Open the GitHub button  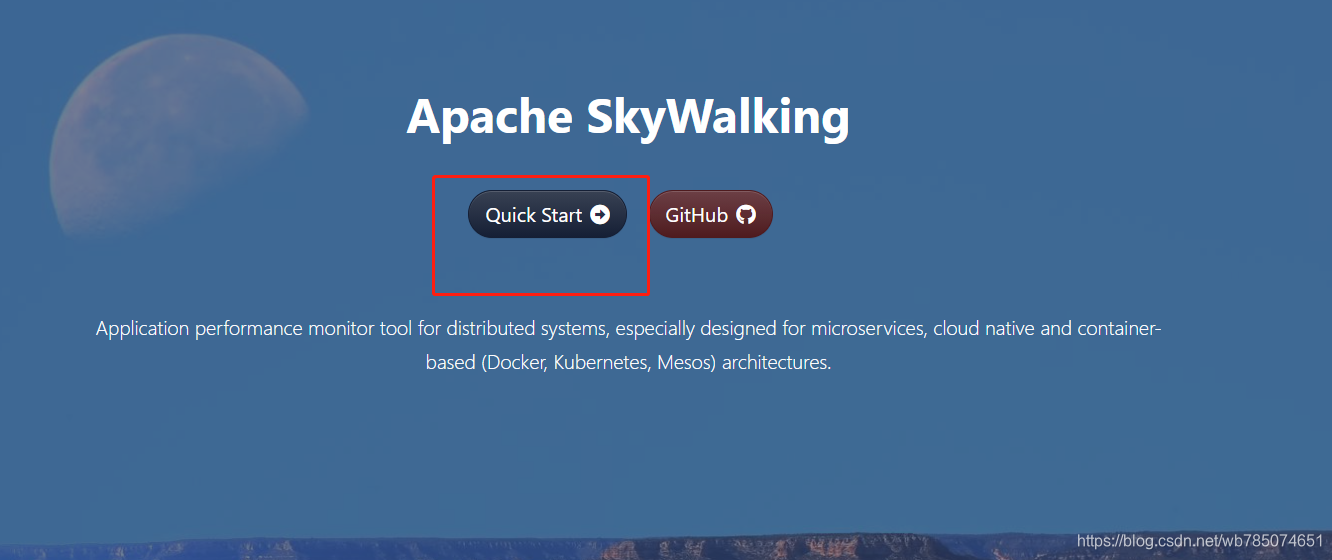[x=711, y=214]
